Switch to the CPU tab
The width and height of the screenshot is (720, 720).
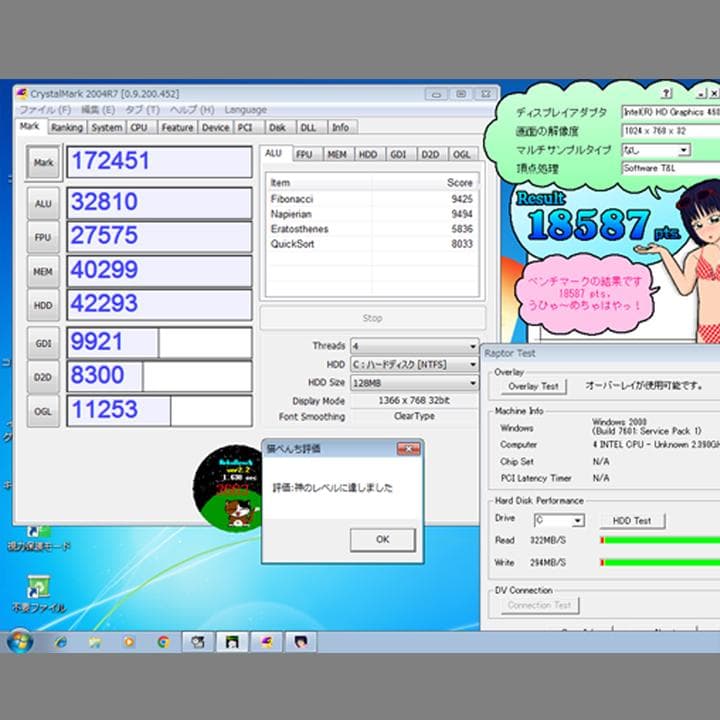[139, 128]
